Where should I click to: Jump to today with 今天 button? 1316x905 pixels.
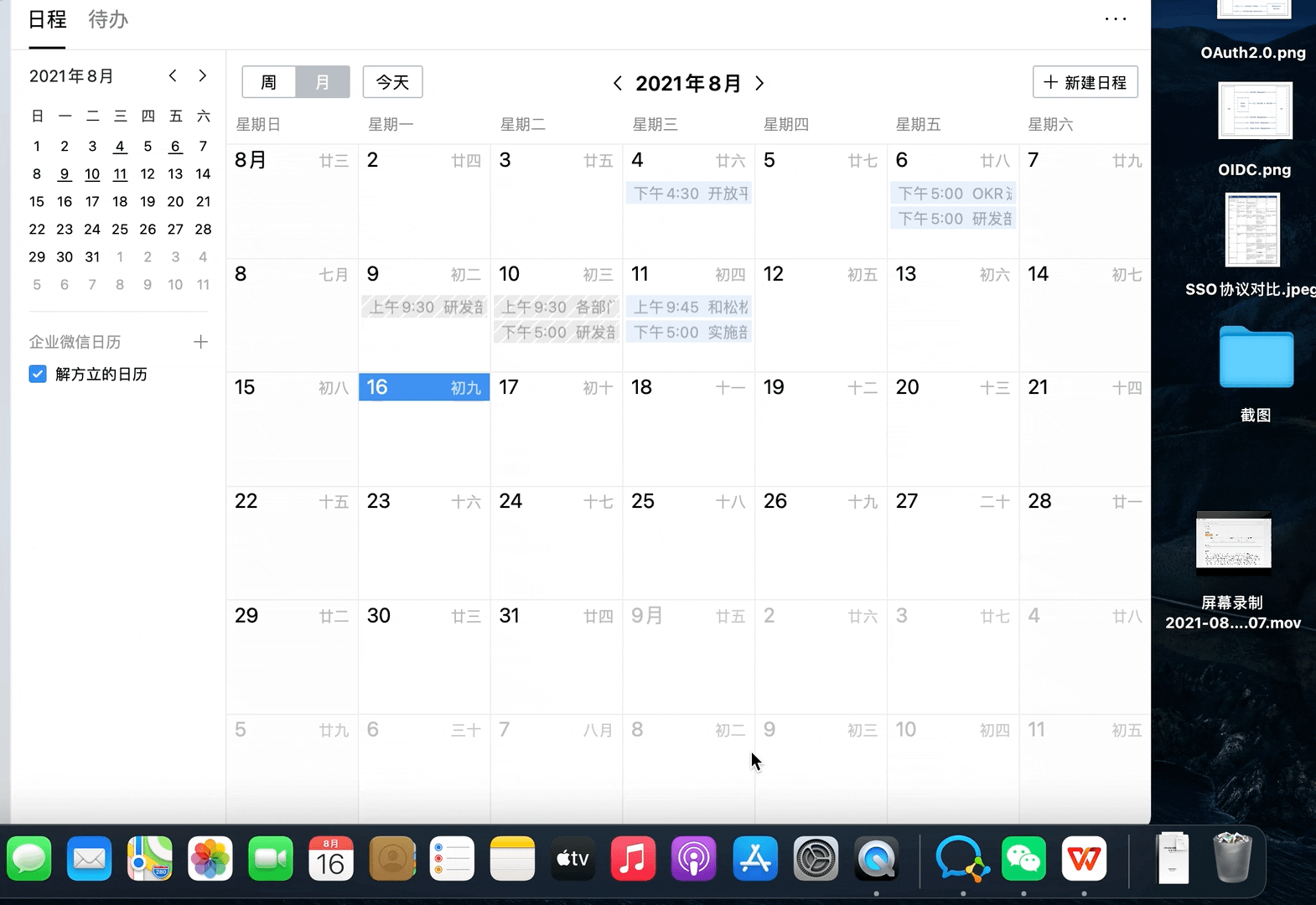pos(392,82)
